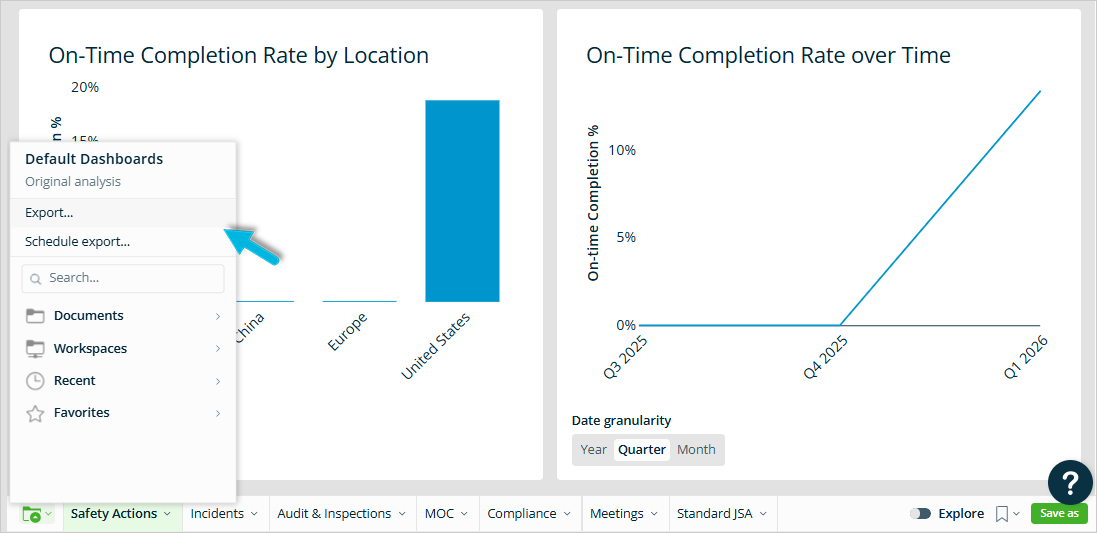Set date granularity to Year

point(593,450)
